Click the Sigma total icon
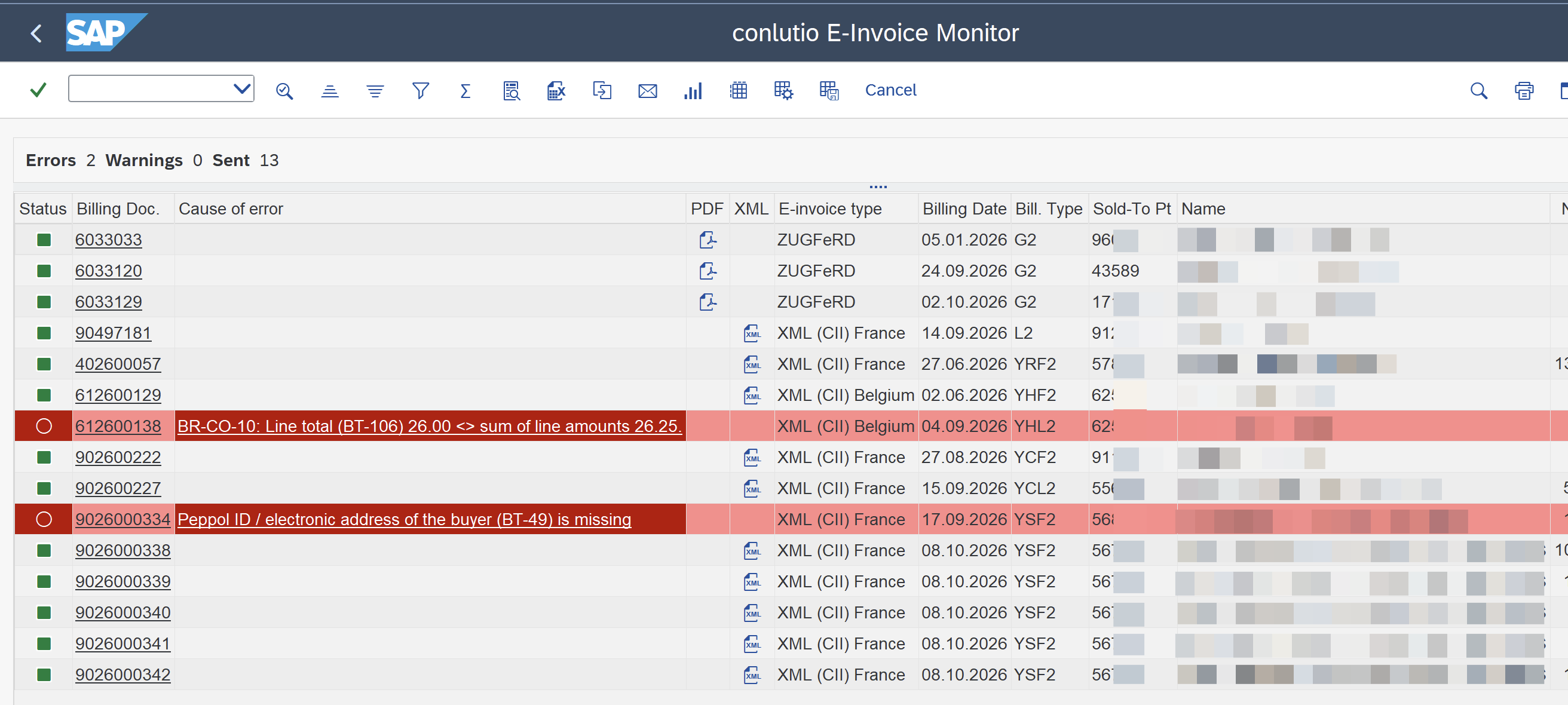This screenshot has height=705, width=1568. click(465, 91)
